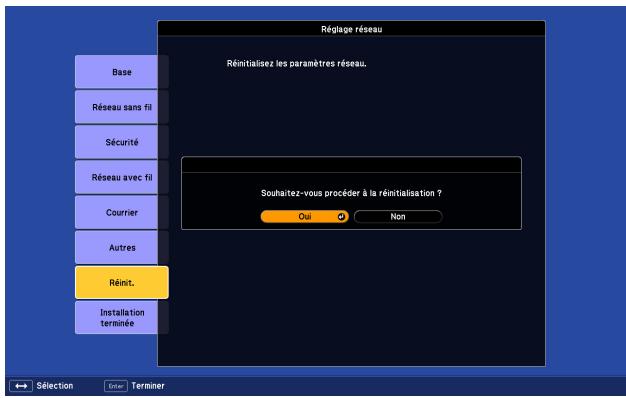Switch to the Sécurité tab
Image resolution: width=626 pixels, height=398 pixels.
click(121, 142)
